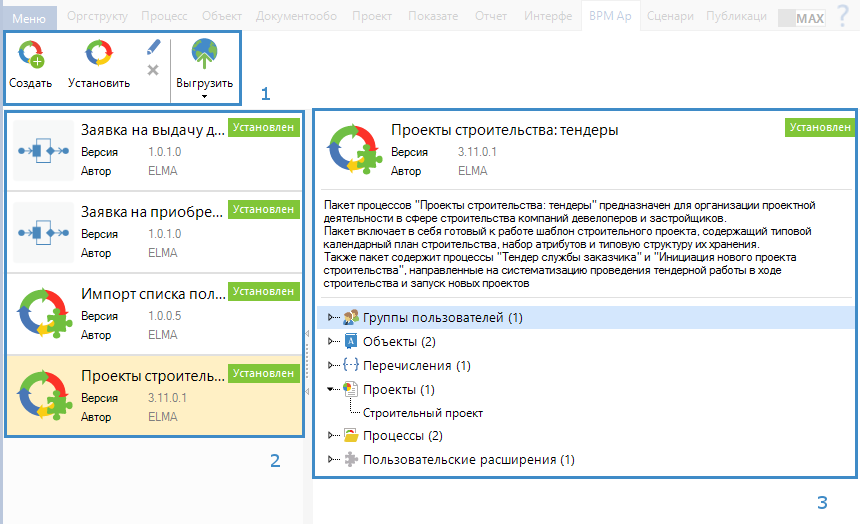Toggle the MAX switch in top bar
Image resolution: width=860 pixels, height=524 pixels.
[801, 18]
